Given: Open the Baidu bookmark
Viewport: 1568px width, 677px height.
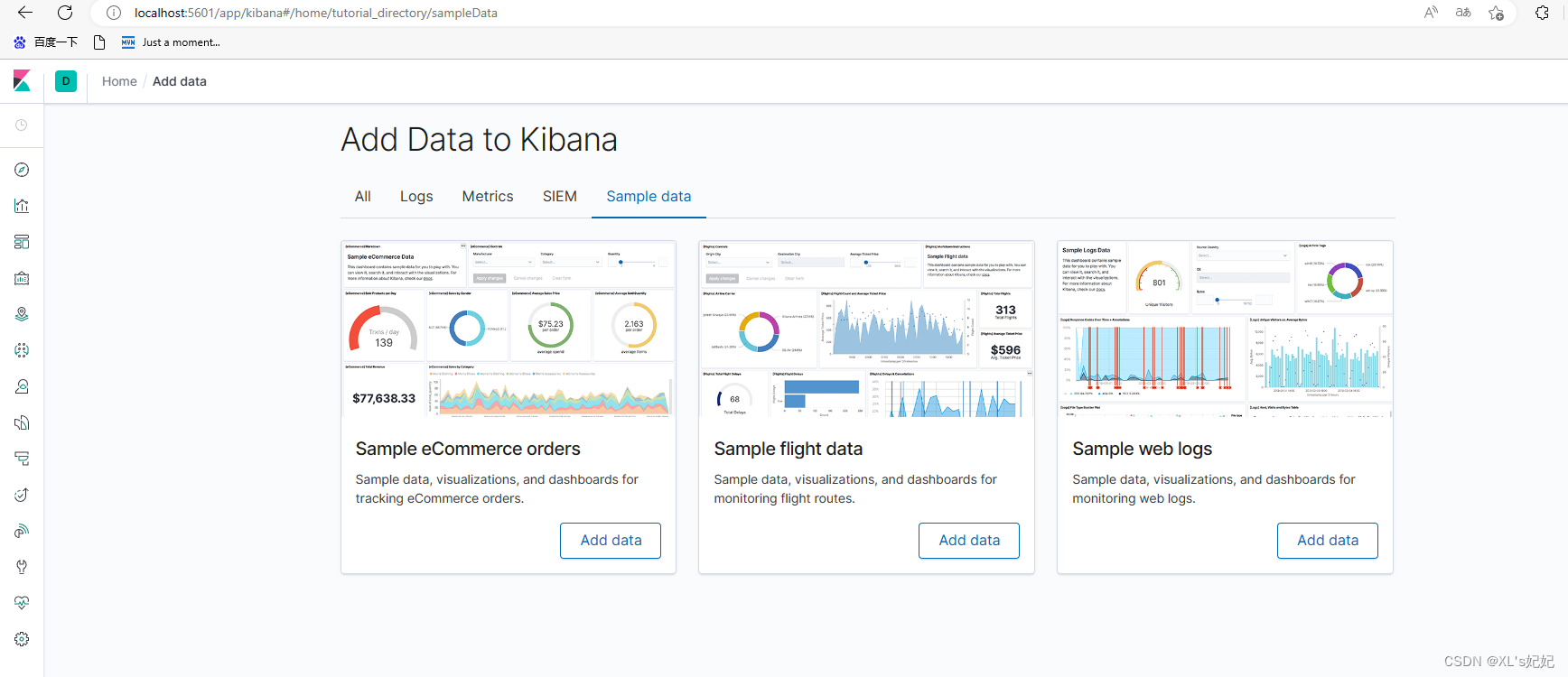Looking at the screenshot, I should 46,42.
